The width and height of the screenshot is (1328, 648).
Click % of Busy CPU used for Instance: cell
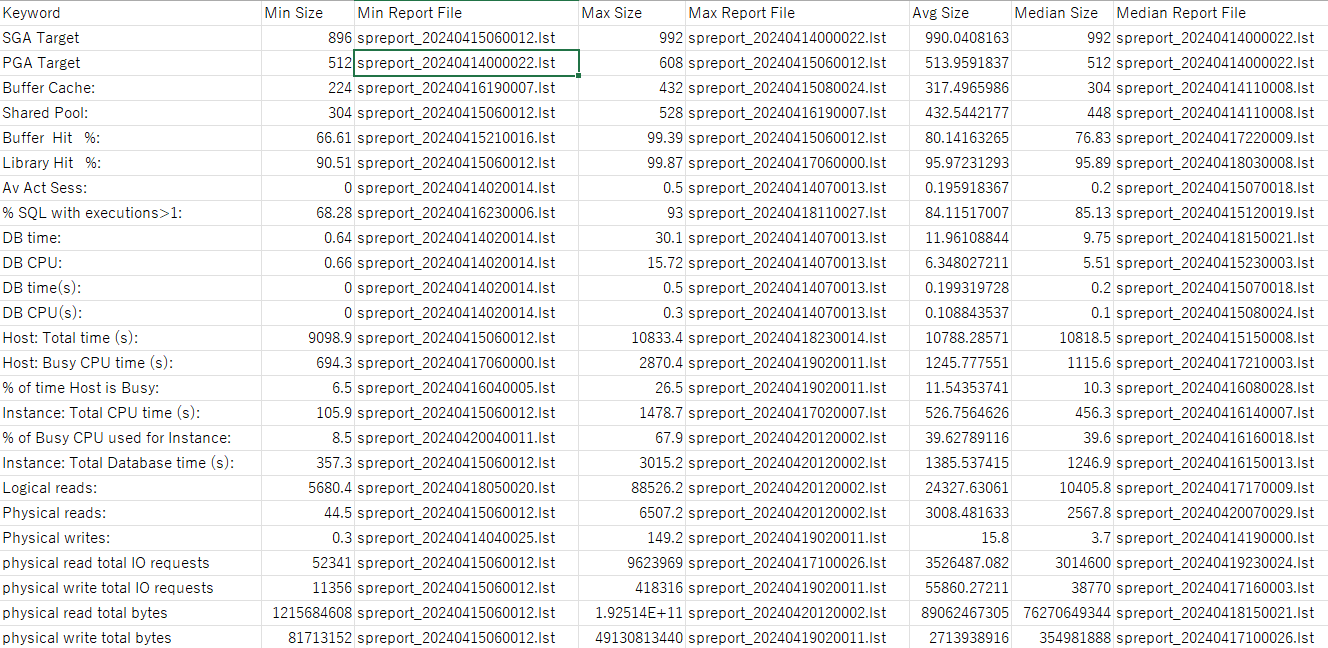coord(131,438)
